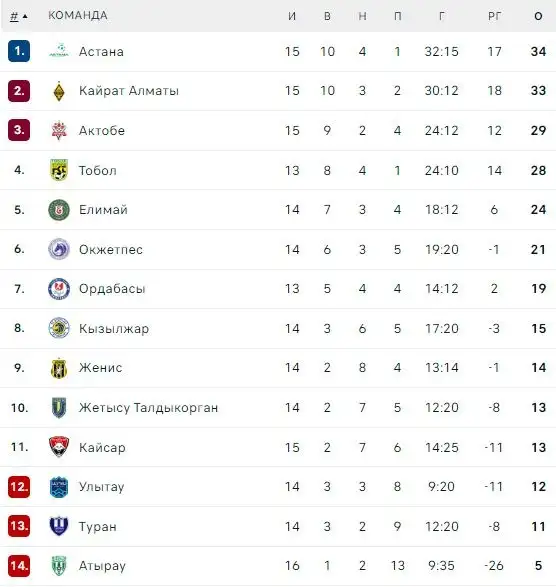Screen dimensions: 556x587
Task: Click the Кайсар club crest
Action: (59, 447)
